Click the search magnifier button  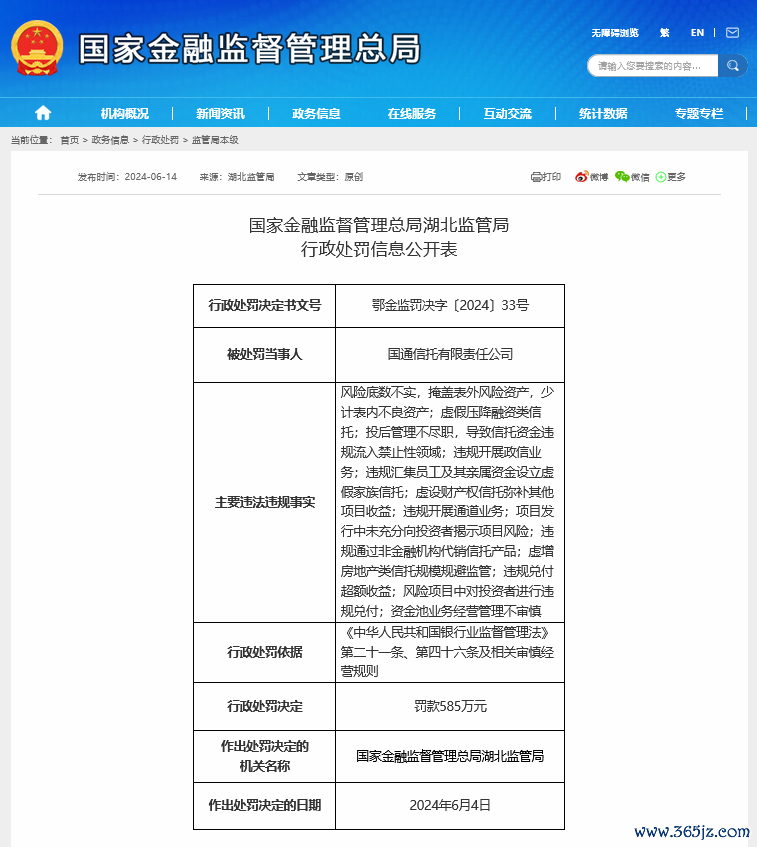tap(733, 65)
